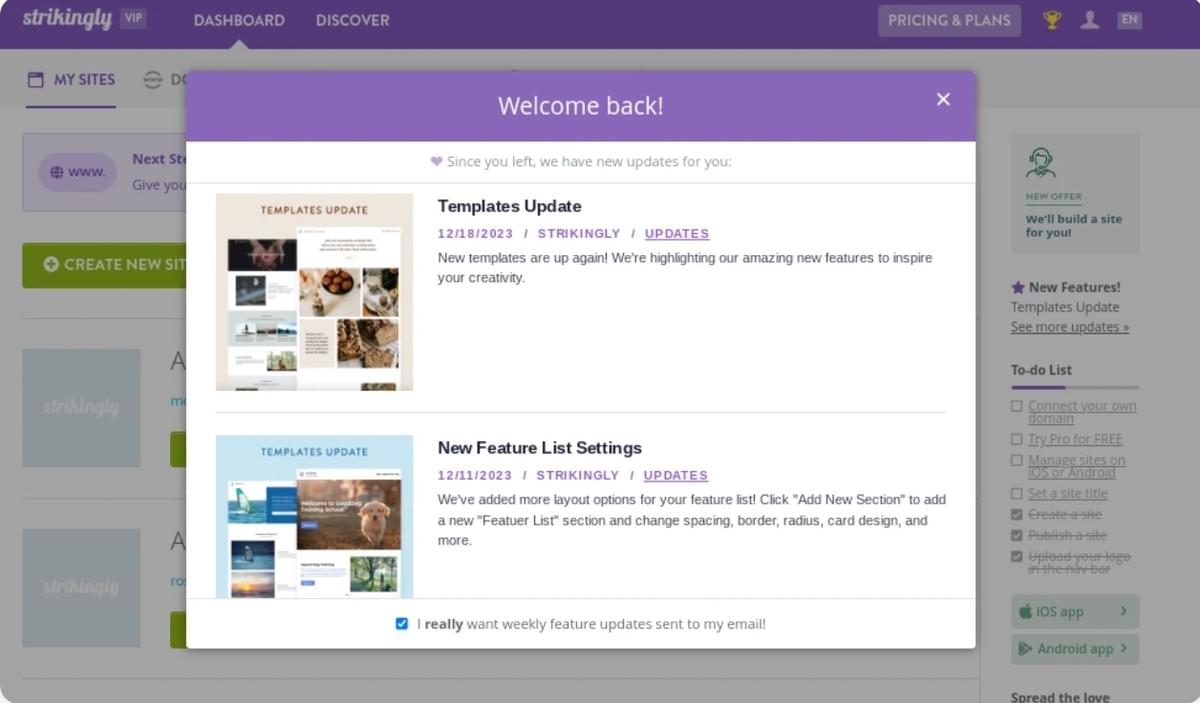Click the "To-do List" heading
Viewport: 1200px width, 703px height.
pyautogui.click(x=1041, y=370)
